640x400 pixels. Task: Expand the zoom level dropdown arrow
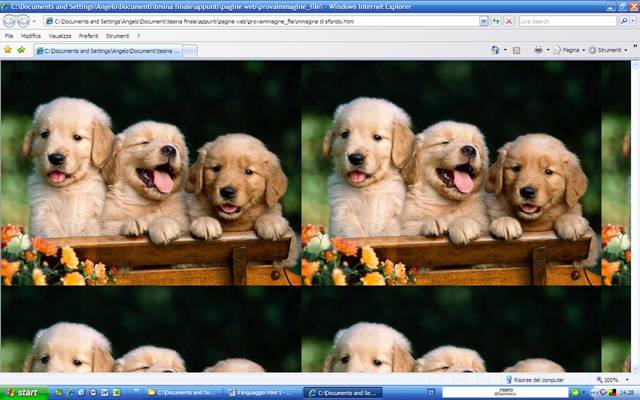click(x=627, y=380)
